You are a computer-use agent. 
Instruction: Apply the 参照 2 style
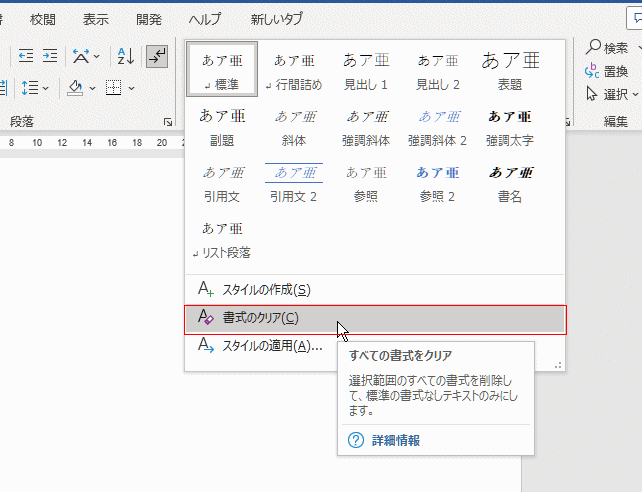click(x=438, y=183)
